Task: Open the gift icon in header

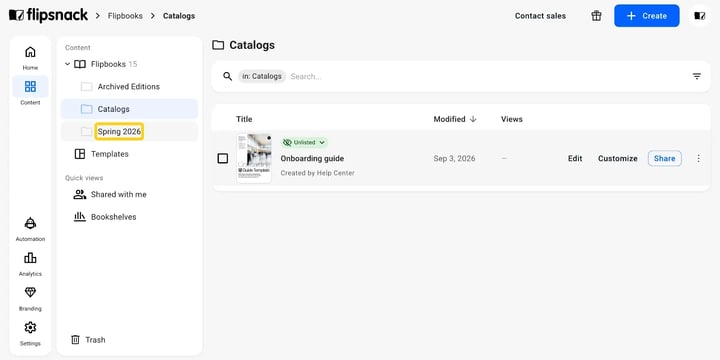Action: [x=596, y=16]
